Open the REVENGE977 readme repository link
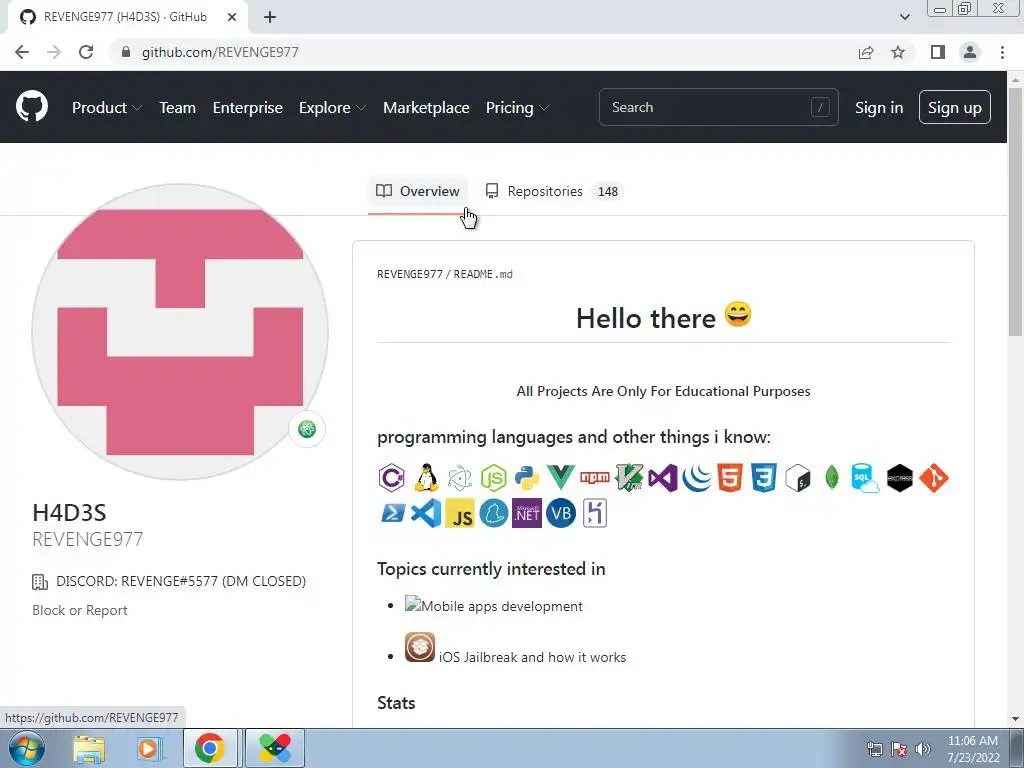 409,274
